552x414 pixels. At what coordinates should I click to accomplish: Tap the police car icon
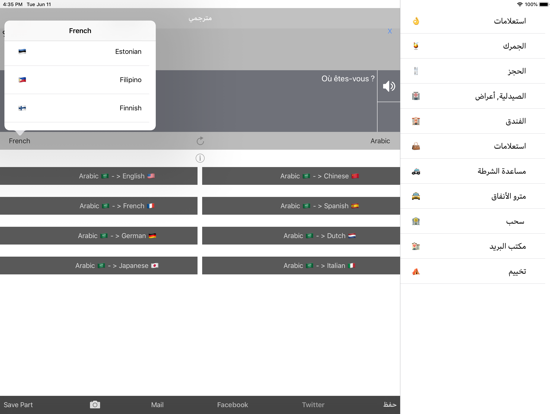[416, 171]
